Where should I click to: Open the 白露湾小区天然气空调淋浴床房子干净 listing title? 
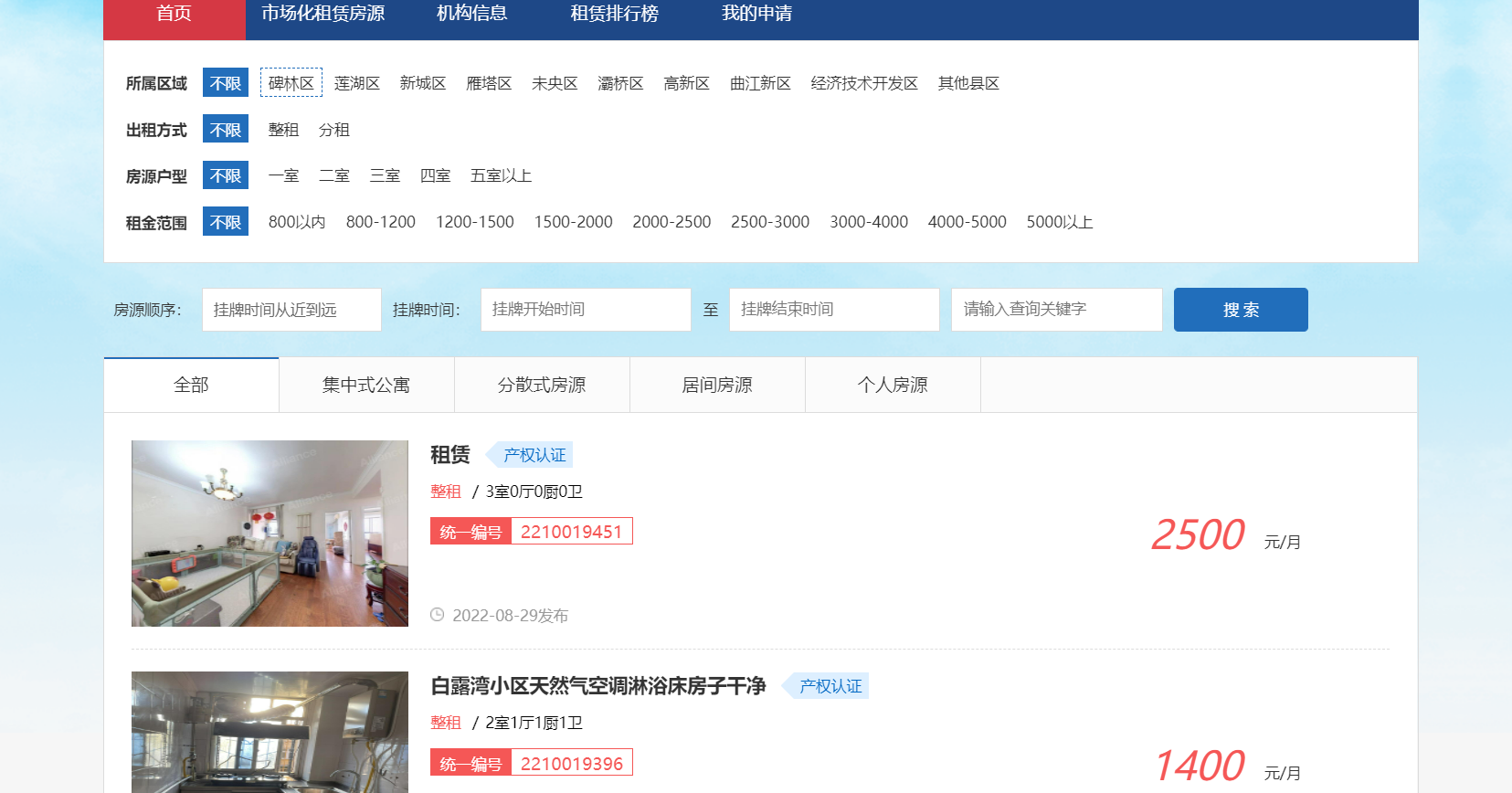(597, 686)
